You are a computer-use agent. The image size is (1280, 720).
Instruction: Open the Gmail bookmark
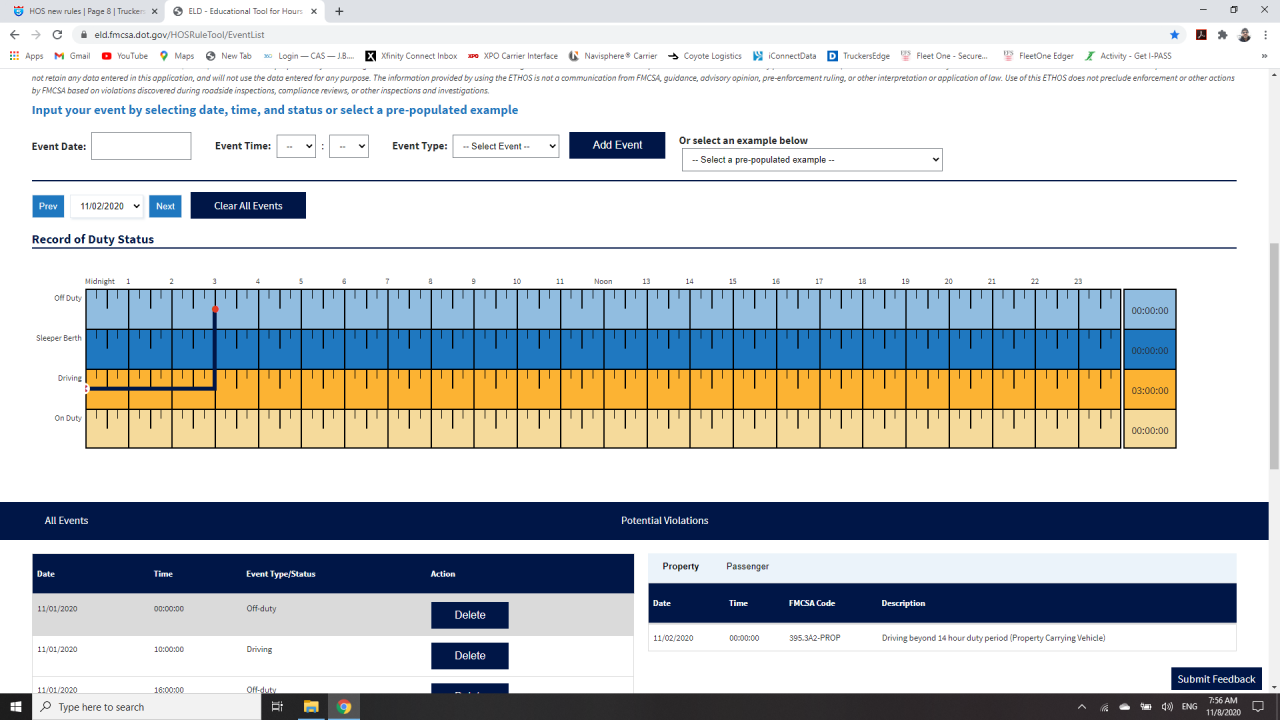[x=72, y=56]
